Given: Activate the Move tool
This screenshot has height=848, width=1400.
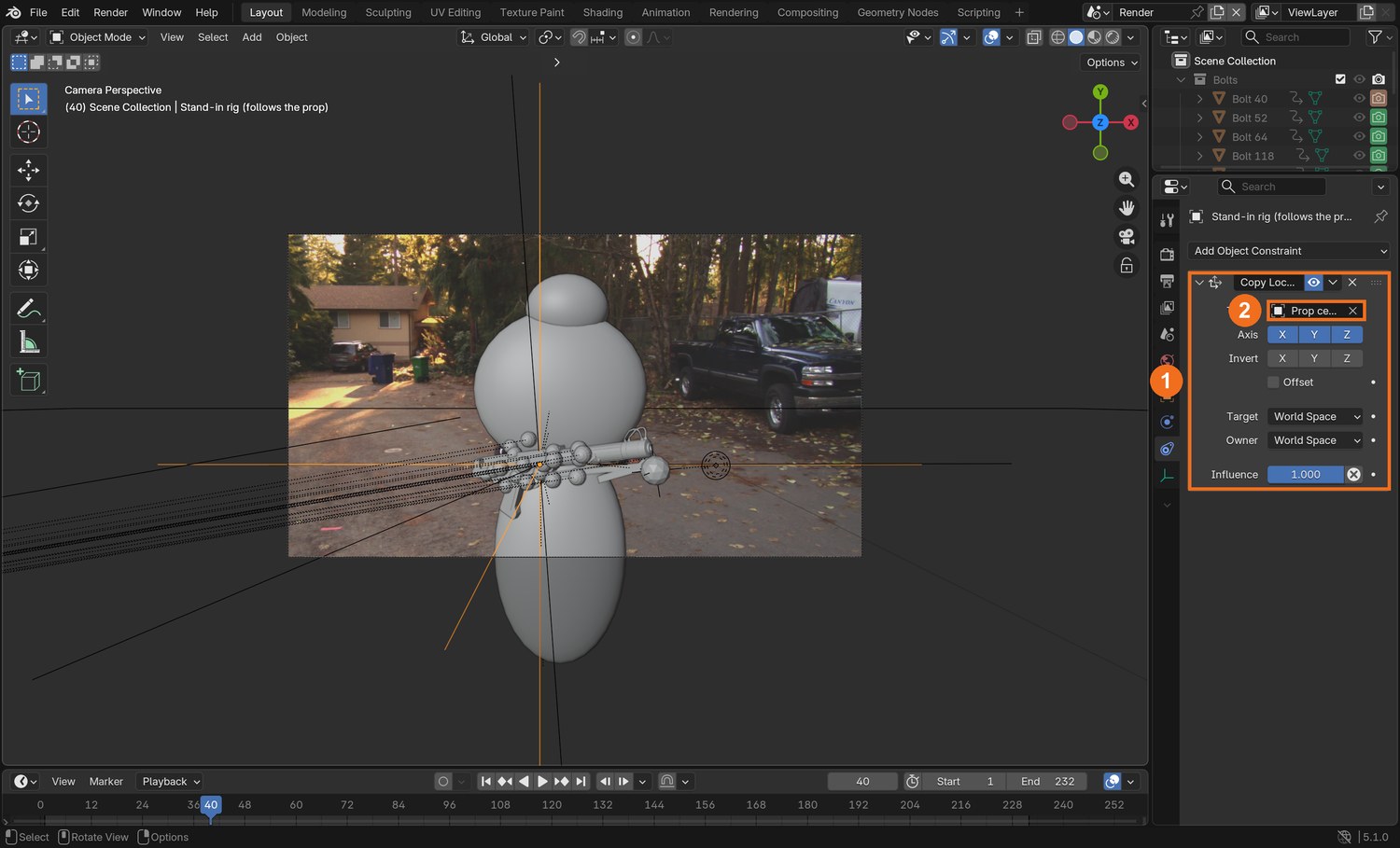Looking at the screenshot, I should click(29, 170).
